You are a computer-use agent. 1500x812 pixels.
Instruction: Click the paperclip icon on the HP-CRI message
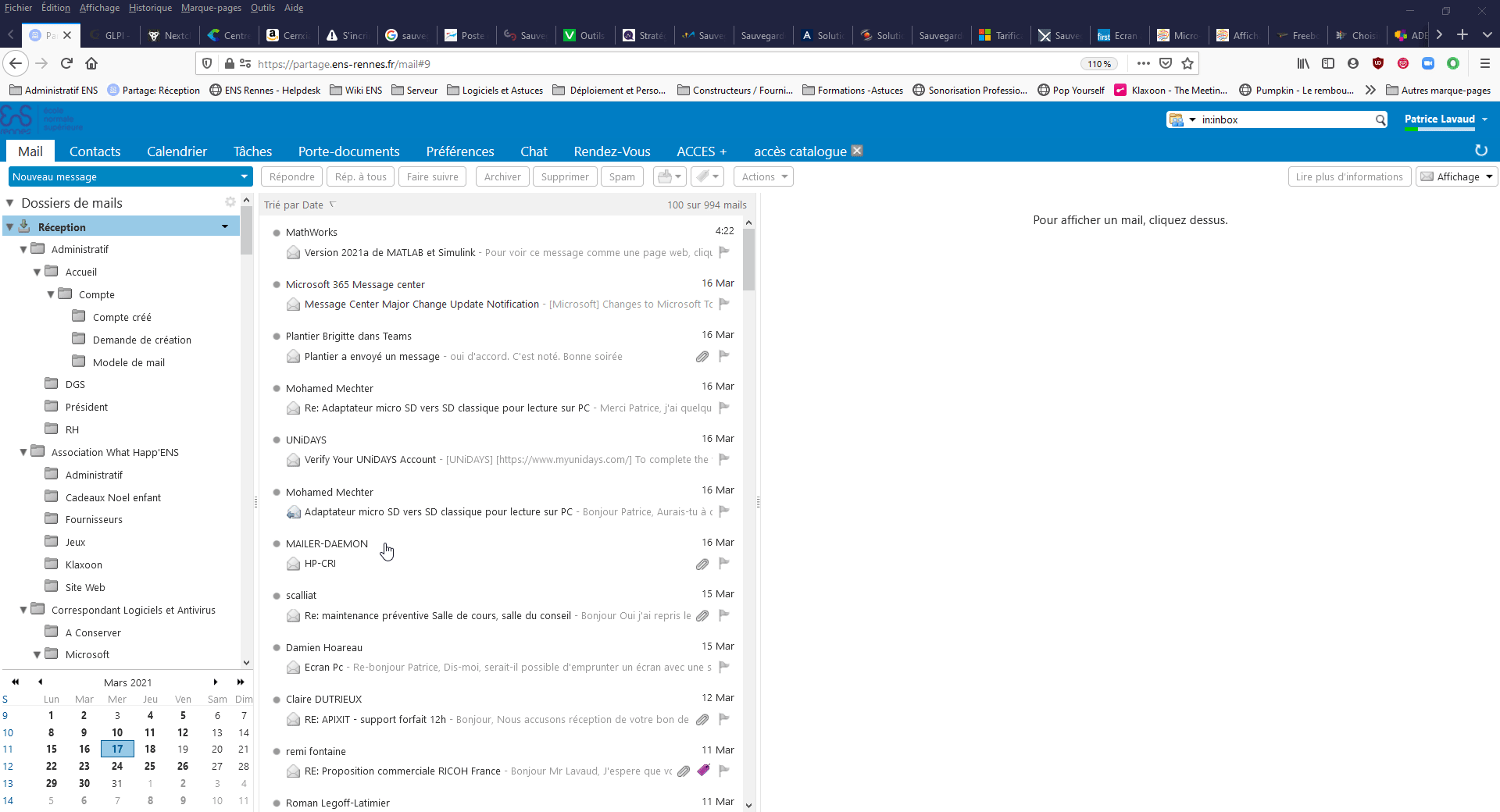point(702,564)
